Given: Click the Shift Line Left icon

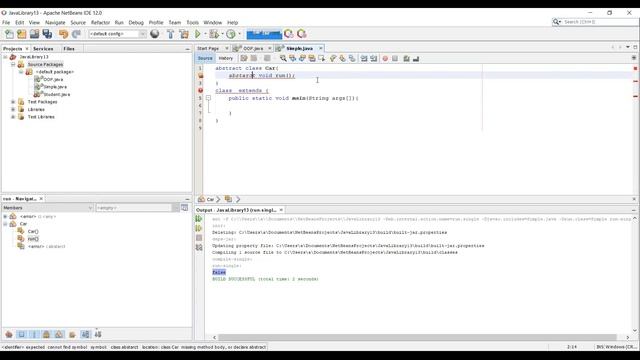Looking at the screenshot, I should [364, 58].
